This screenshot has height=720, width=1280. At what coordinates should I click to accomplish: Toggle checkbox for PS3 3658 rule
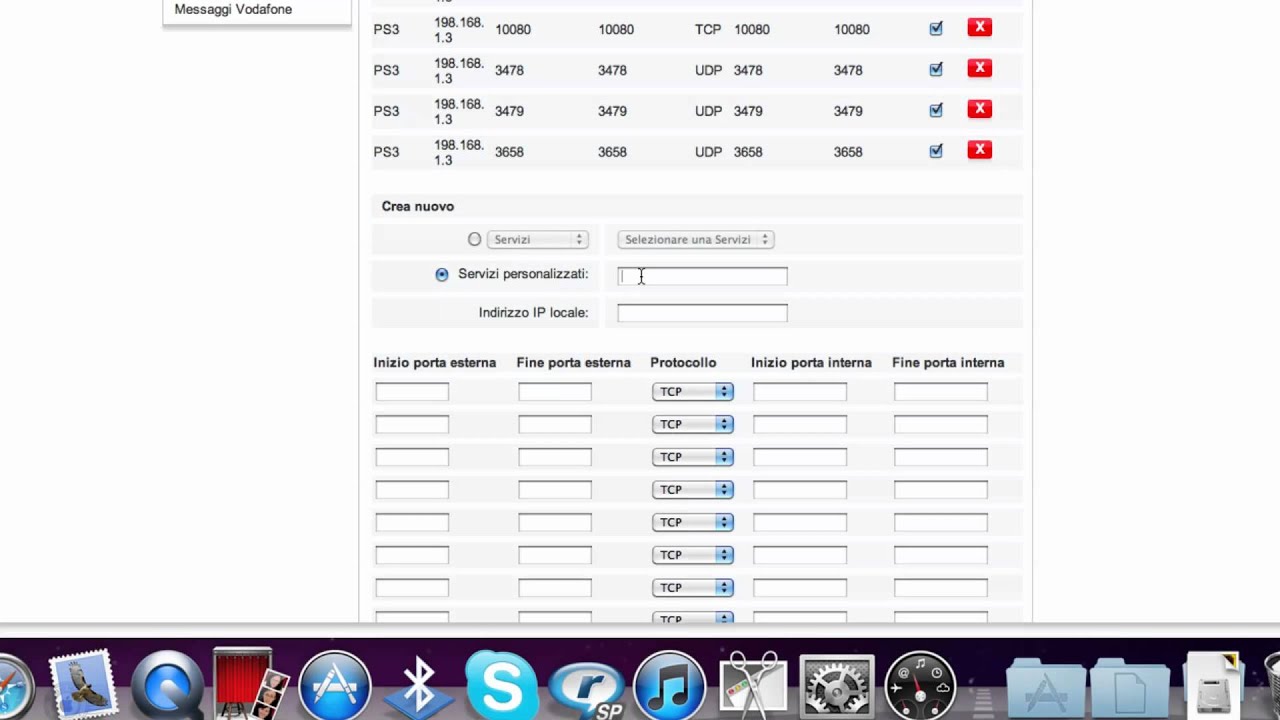pyautogui.click(x=936, y=152)
